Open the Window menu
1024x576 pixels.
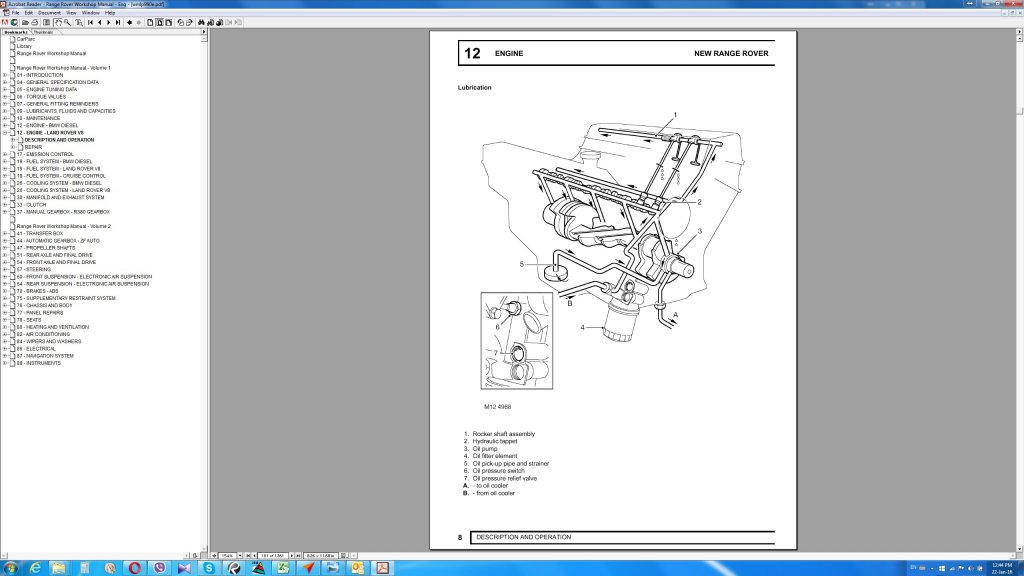(91, 12)
